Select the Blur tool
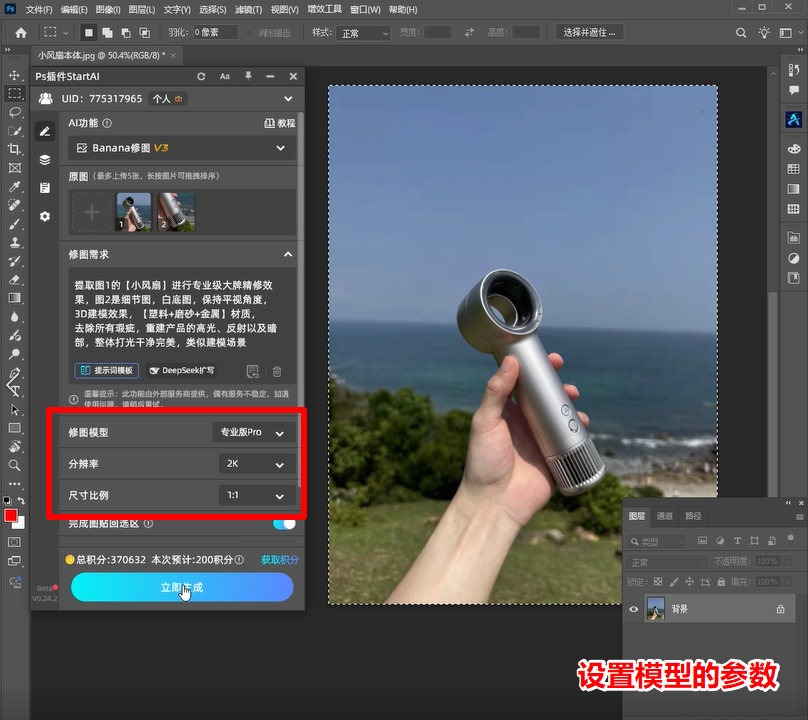 click(x=14, y=316)
